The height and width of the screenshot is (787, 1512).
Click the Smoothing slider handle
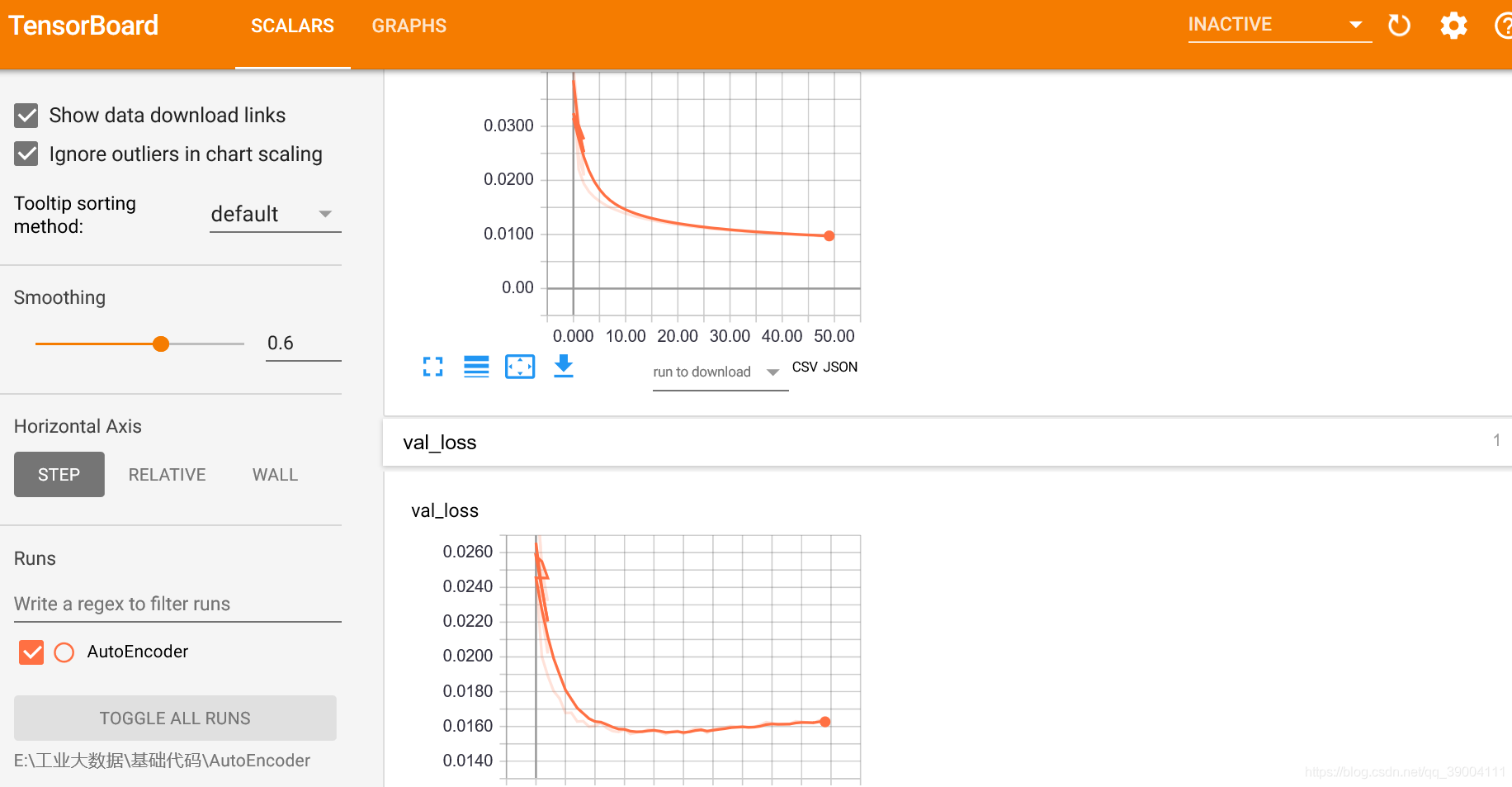click(x=161, y=344)
